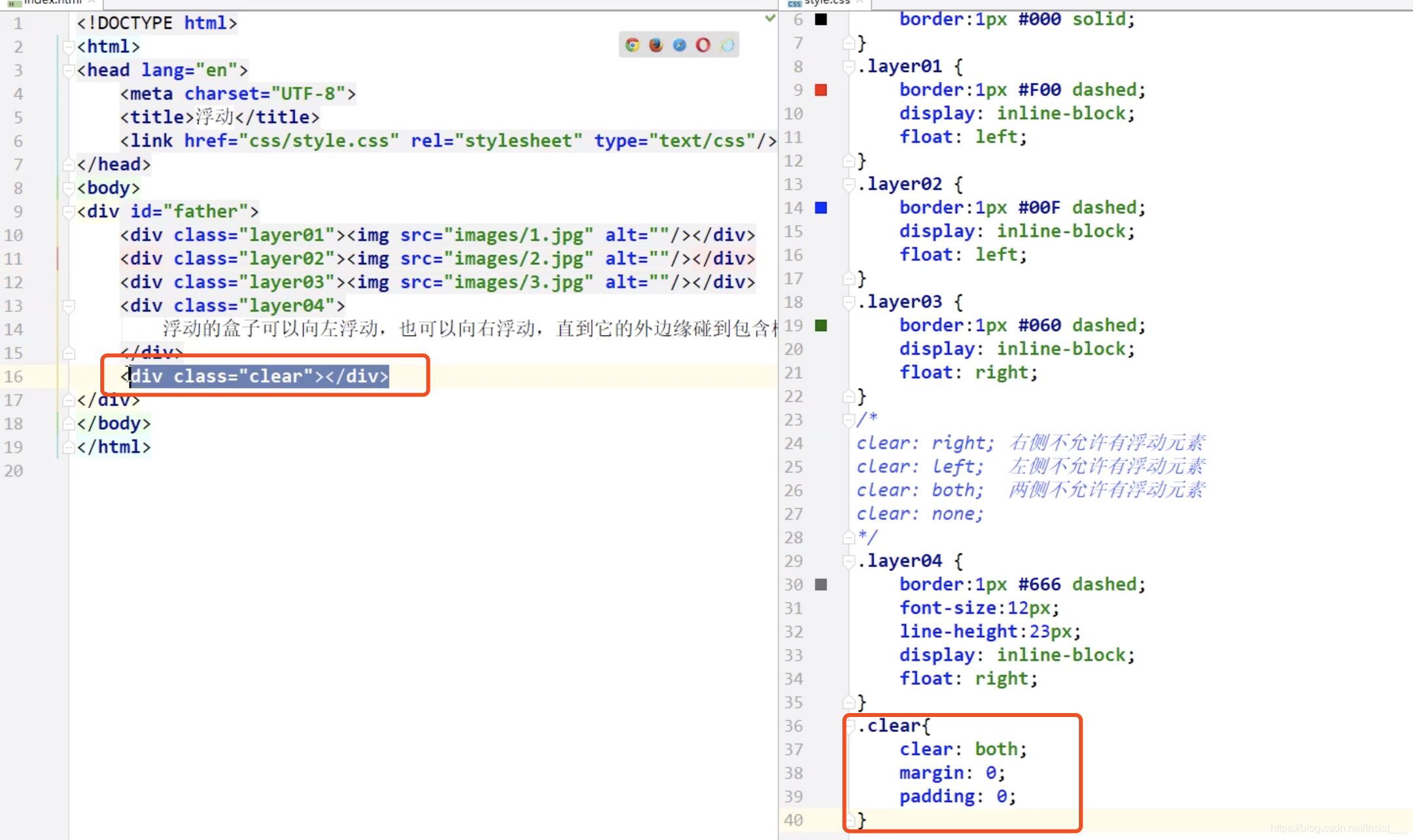Screen dimensions: 1413x840
Task: Click "float: left;" under .layer01
Action: tap(963, 137)
